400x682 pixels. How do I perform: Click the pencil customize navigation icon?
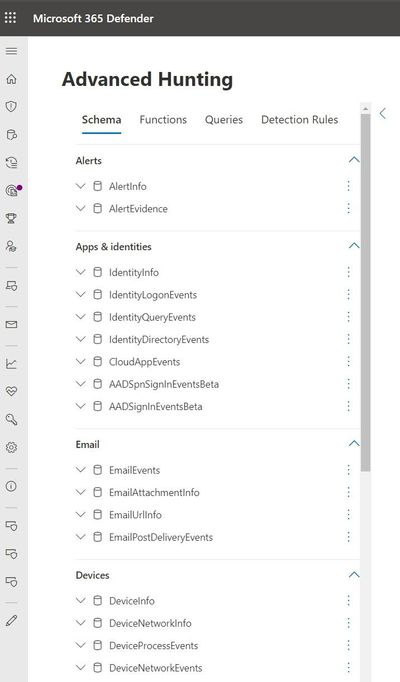[11, 620]
